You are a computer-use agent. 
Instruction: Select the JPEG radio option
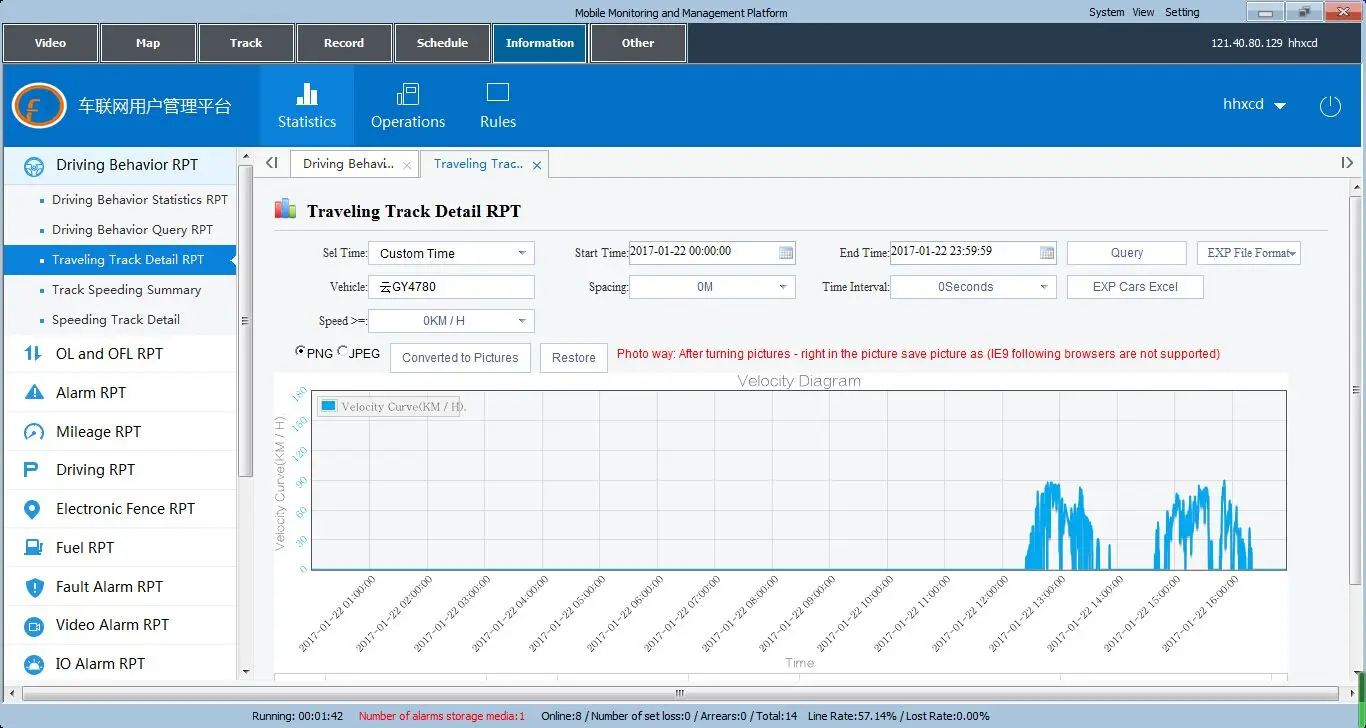(x=343, y=352)
